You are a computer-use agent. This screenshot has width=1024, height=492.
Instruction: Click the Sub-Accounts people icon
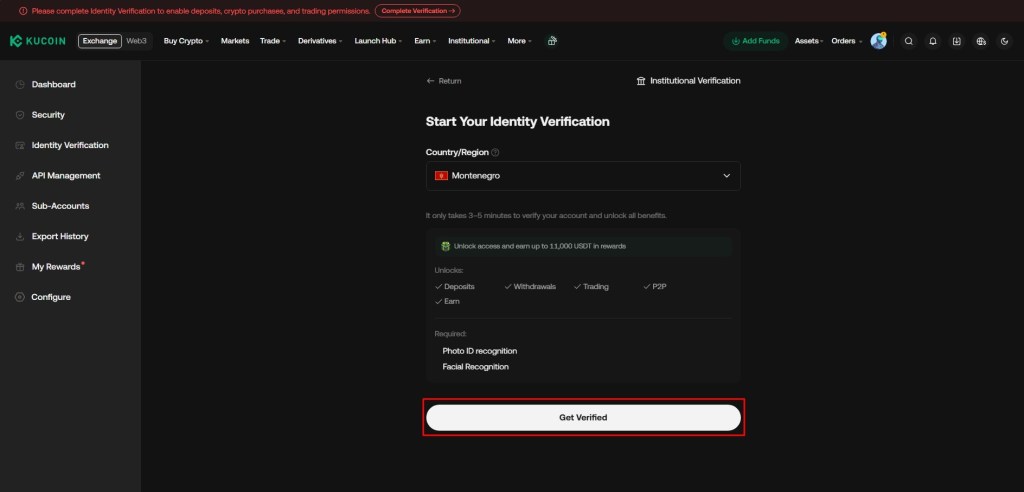pyautogui.click(x=20, y=206)
